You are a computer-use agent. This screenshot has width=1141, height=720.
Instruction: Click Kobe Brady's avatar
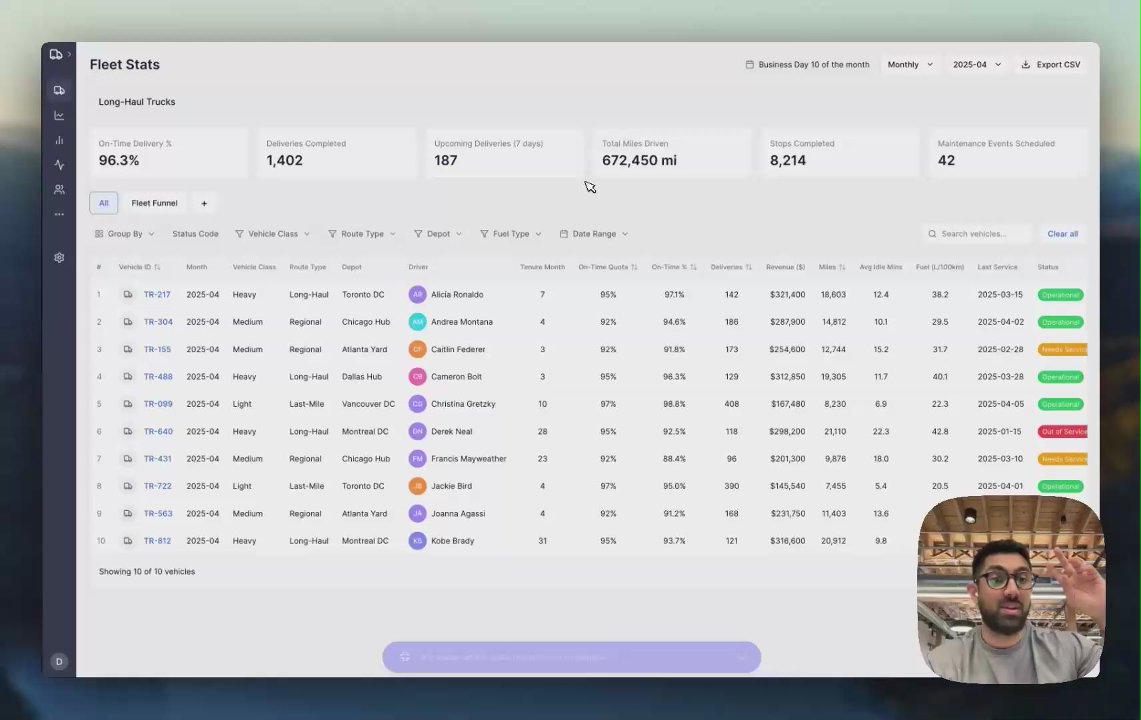click(417, 541)
